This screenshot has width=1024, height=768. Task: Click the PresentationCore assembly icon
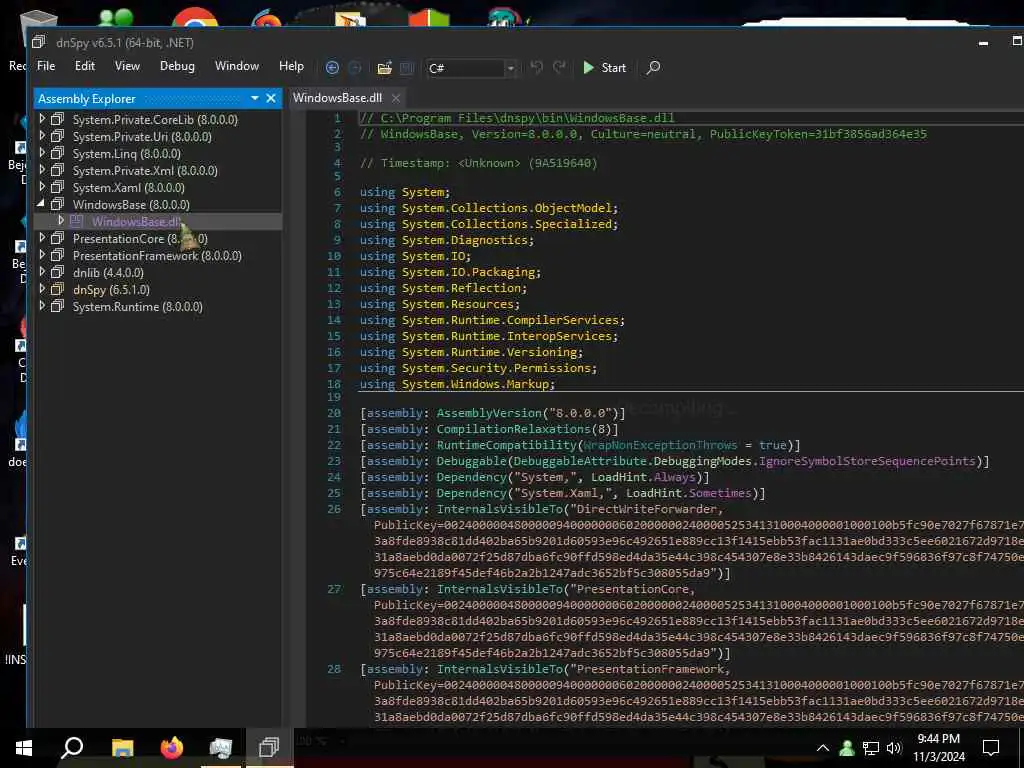57,238
